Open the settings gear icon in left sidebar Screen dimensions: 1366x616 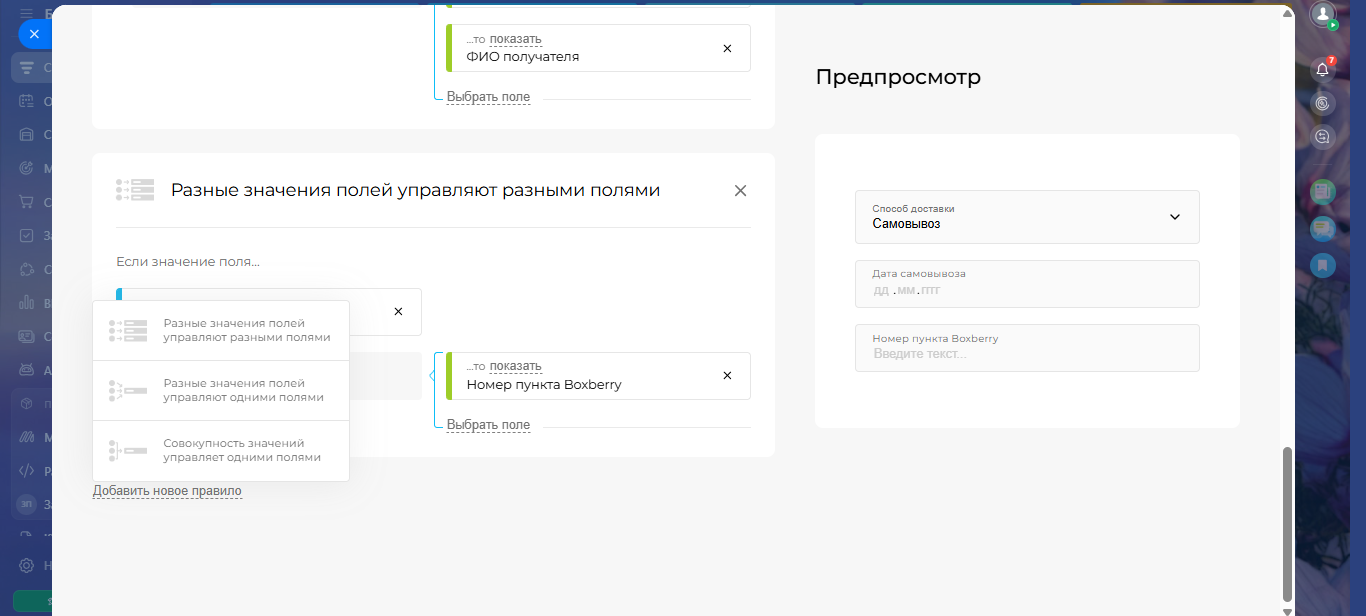(x=26, y=565)
